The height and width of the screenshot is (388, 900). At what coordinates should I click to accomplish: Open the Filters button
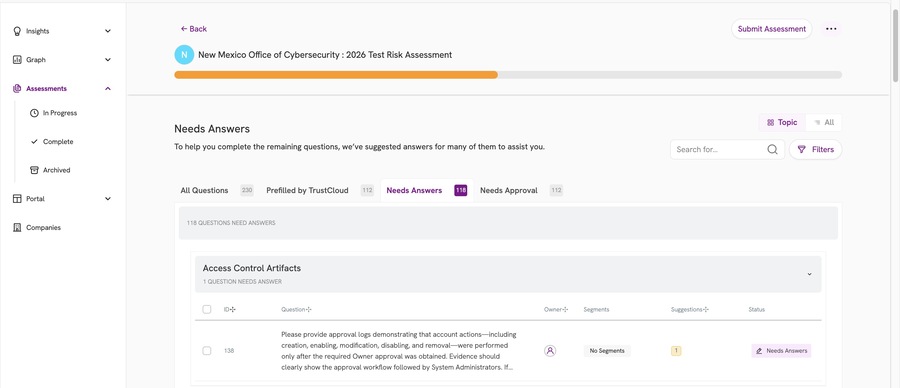pyautogui.click(x=816, y=149)
